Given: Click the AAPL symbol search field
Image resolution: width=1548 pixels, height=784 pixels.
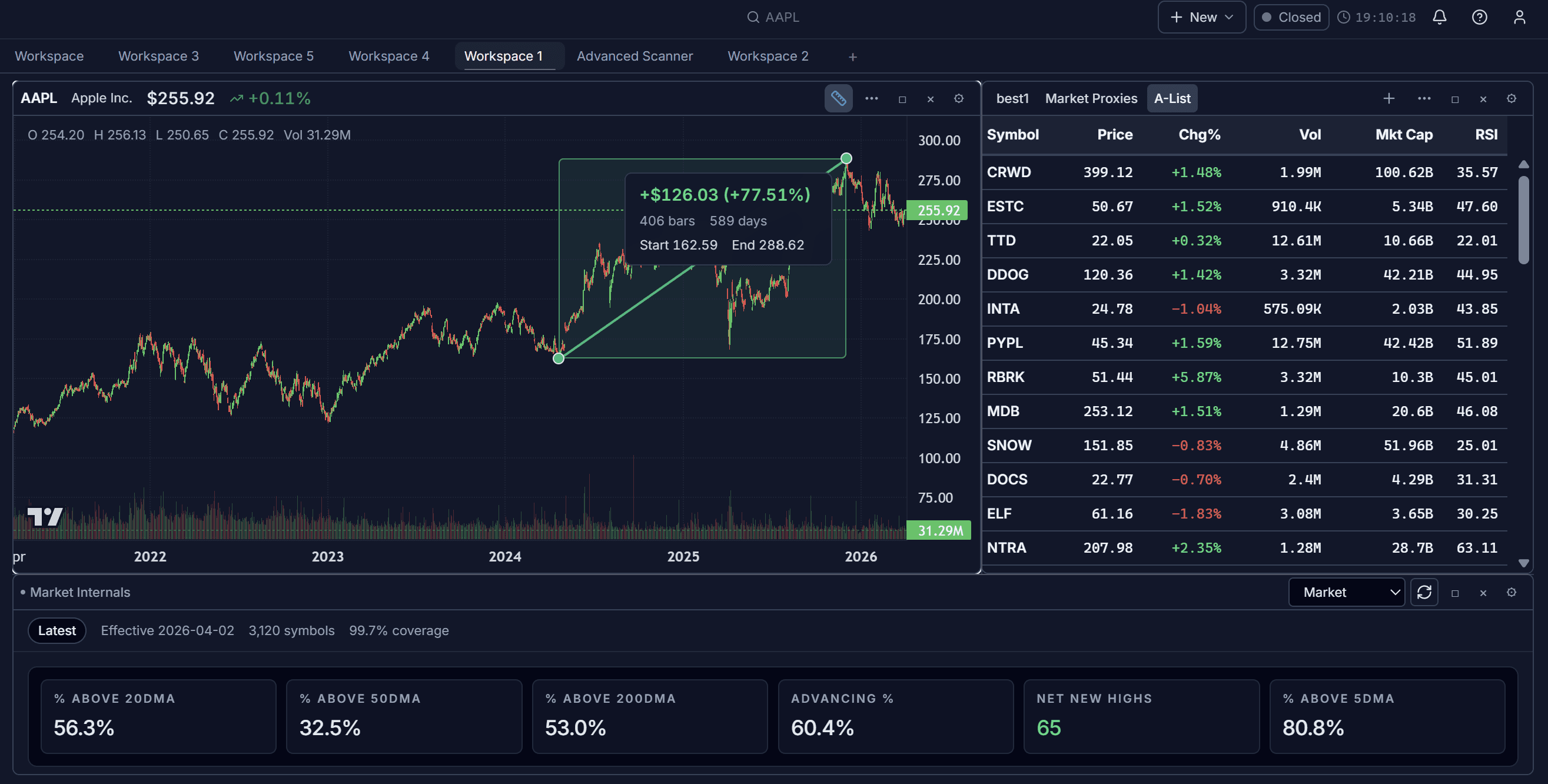Looking at the screenshot, I should tap(774, 17).
